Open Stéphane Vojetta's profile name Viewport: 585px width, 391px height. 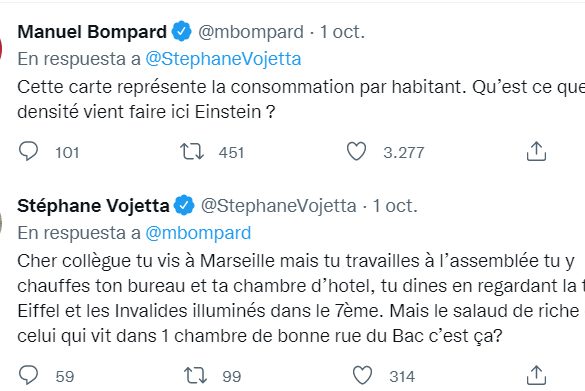(x=93, y=206)
